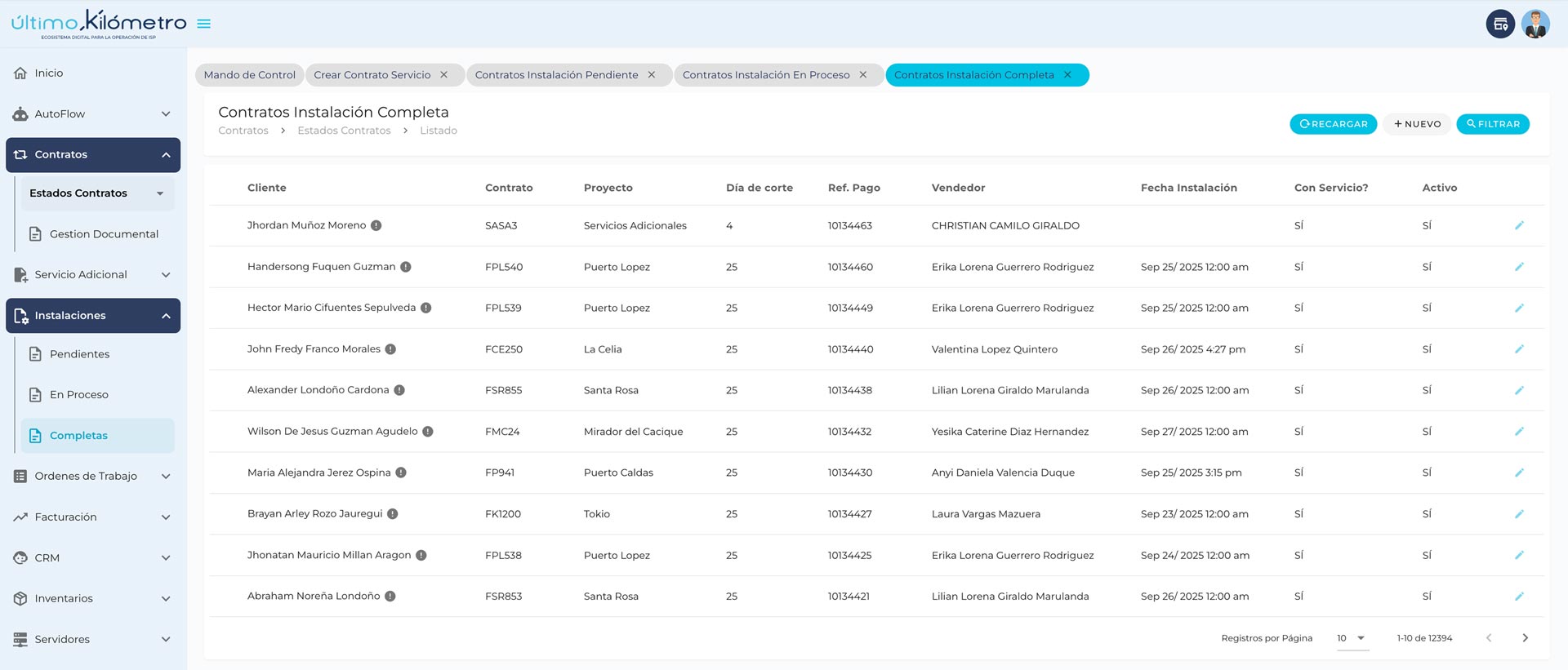Click the hamburger menu icon beside the logo
The image size is (1568, 670).
pos(204,24)
